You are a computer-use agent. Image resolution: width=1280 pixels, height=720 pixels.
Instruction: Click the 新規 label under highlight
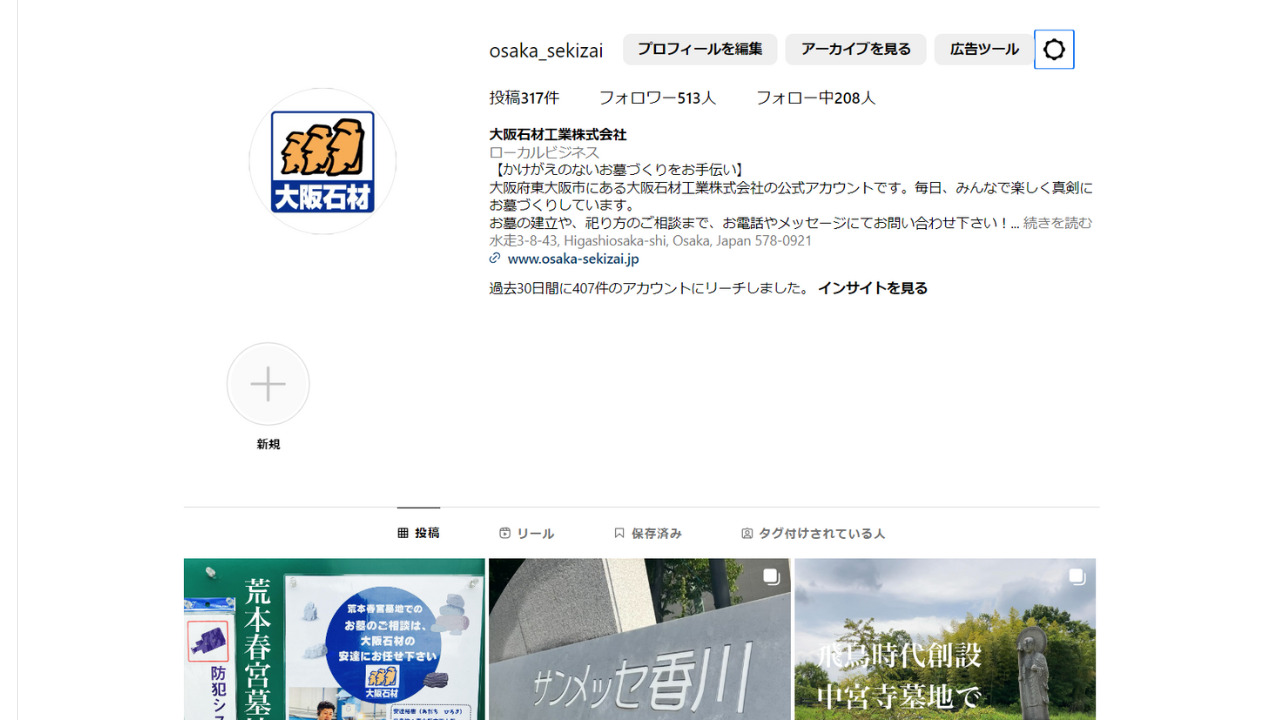(268, 444)
